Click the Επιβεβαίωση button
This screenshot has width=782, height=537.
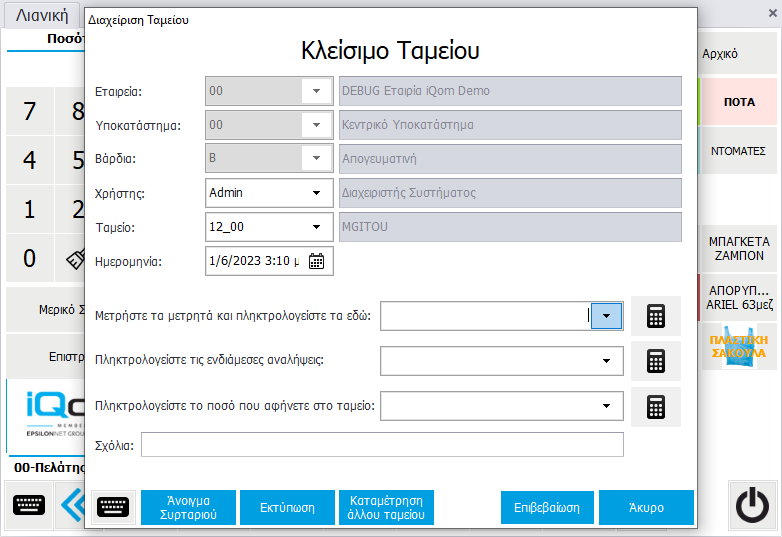pyautogui.click(x=547, y=508)
